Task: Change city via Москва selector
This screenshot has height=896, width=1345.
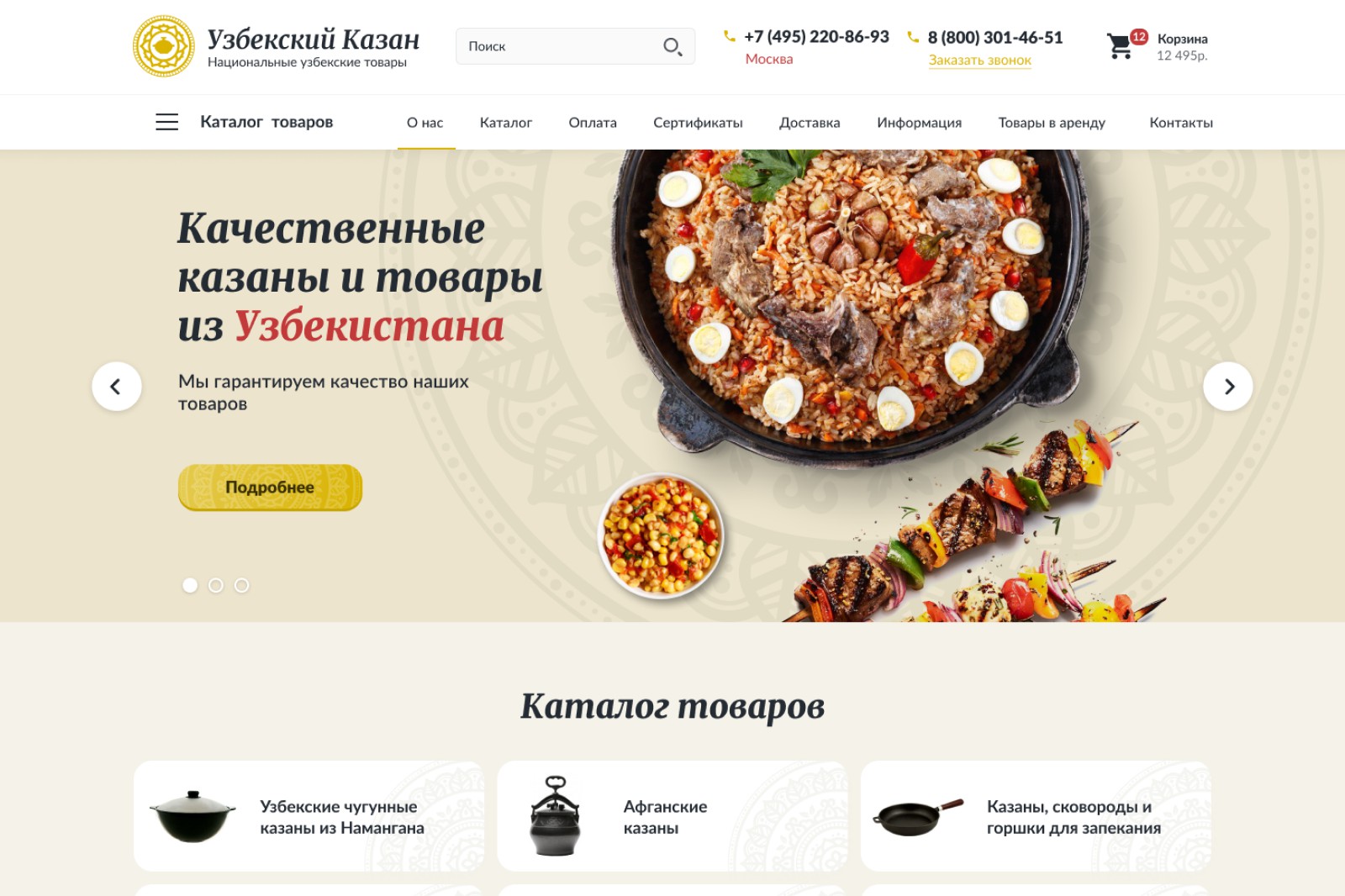Action: [x=769, y=59]
